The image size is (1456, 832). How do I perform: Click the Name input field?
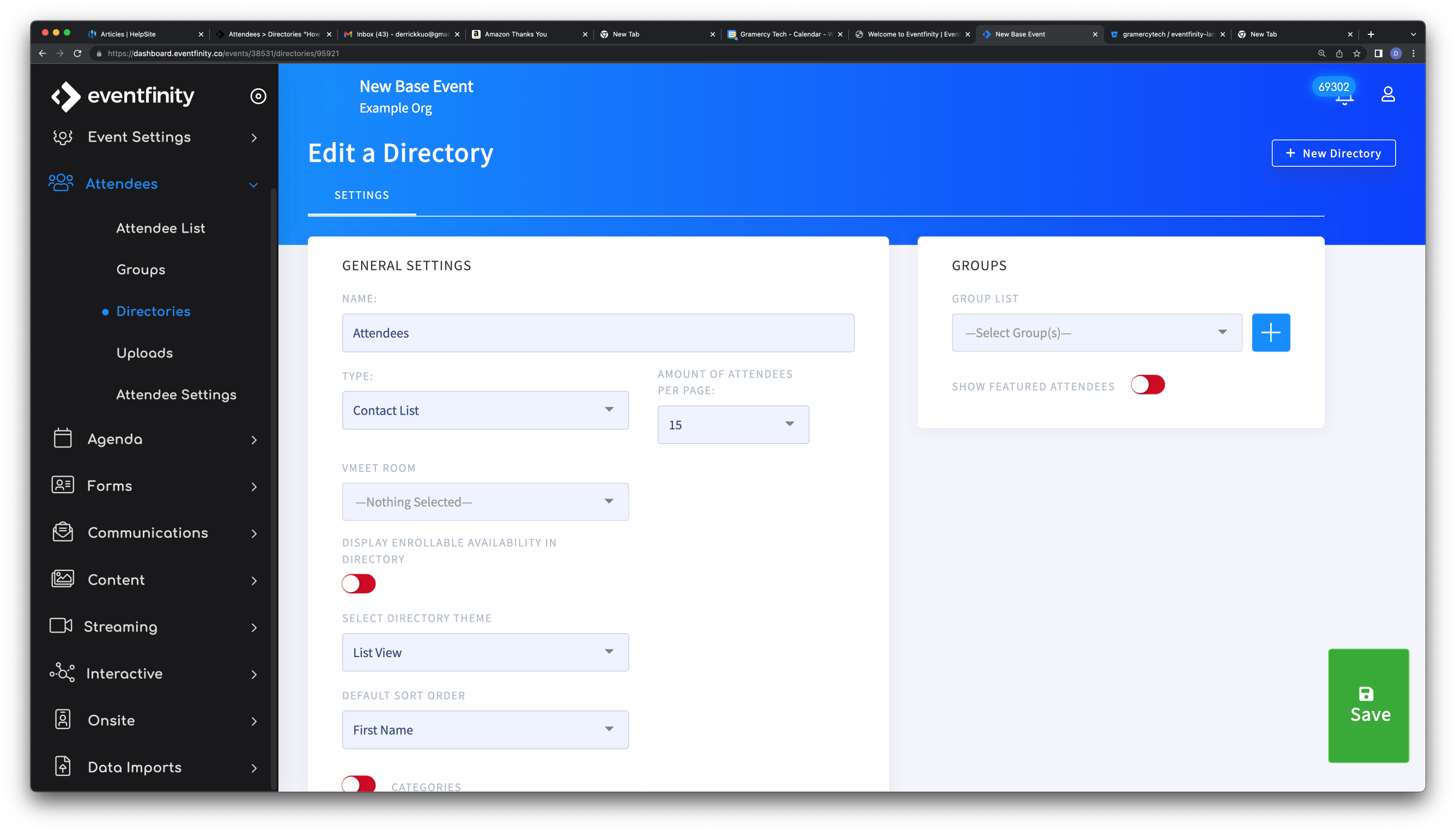(x=598, y=332)
